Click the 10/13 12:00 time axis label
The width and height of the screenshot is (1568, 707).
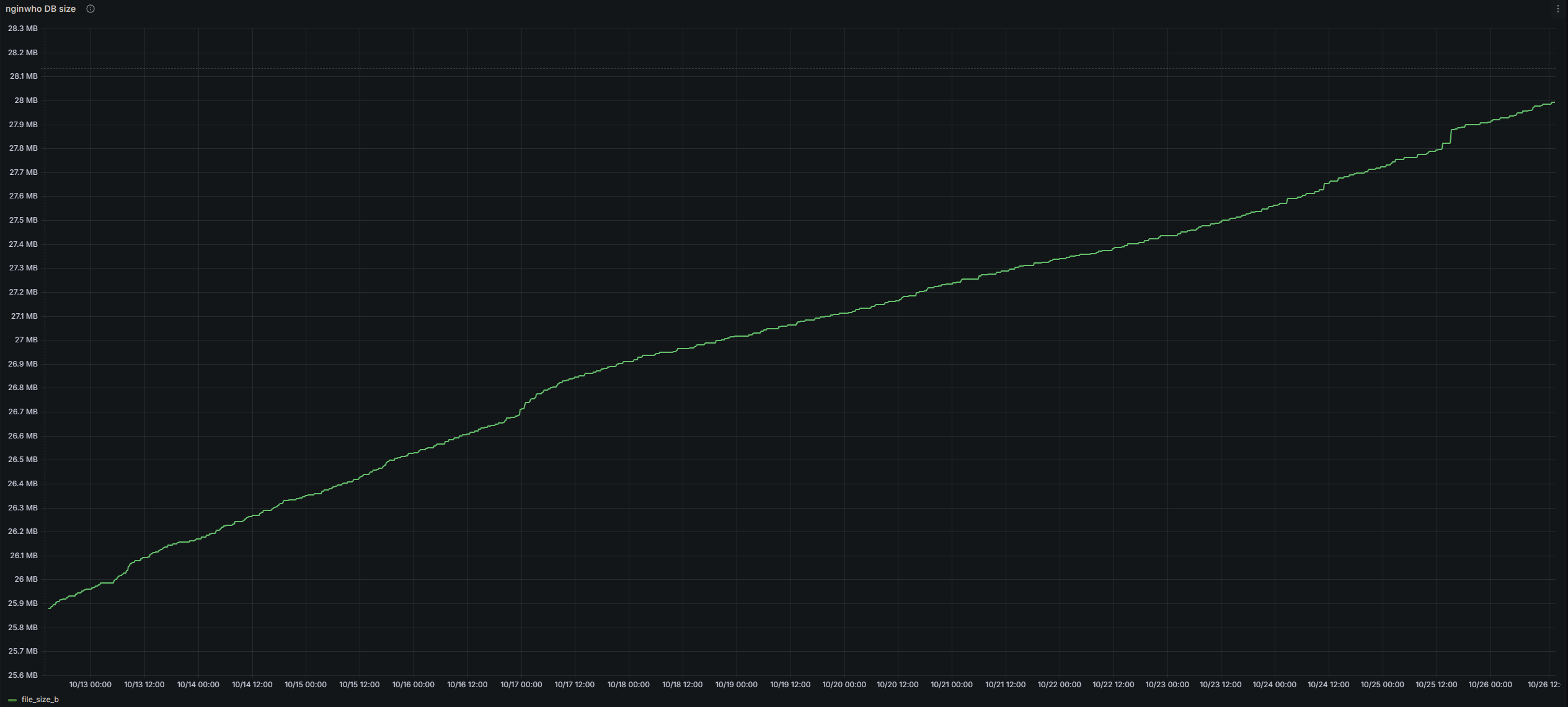[144, 685]
